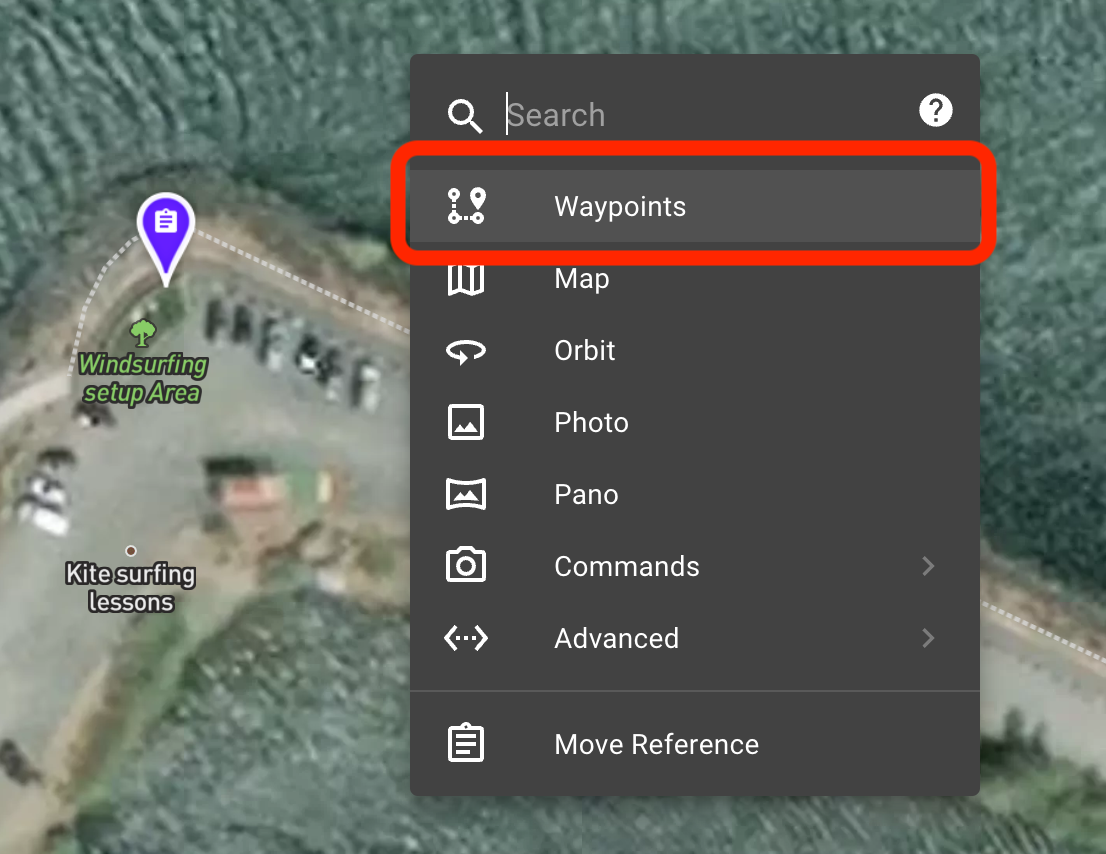Select the Move Reference option
This screenshot has width=1106, height=854.
point(656,743)
